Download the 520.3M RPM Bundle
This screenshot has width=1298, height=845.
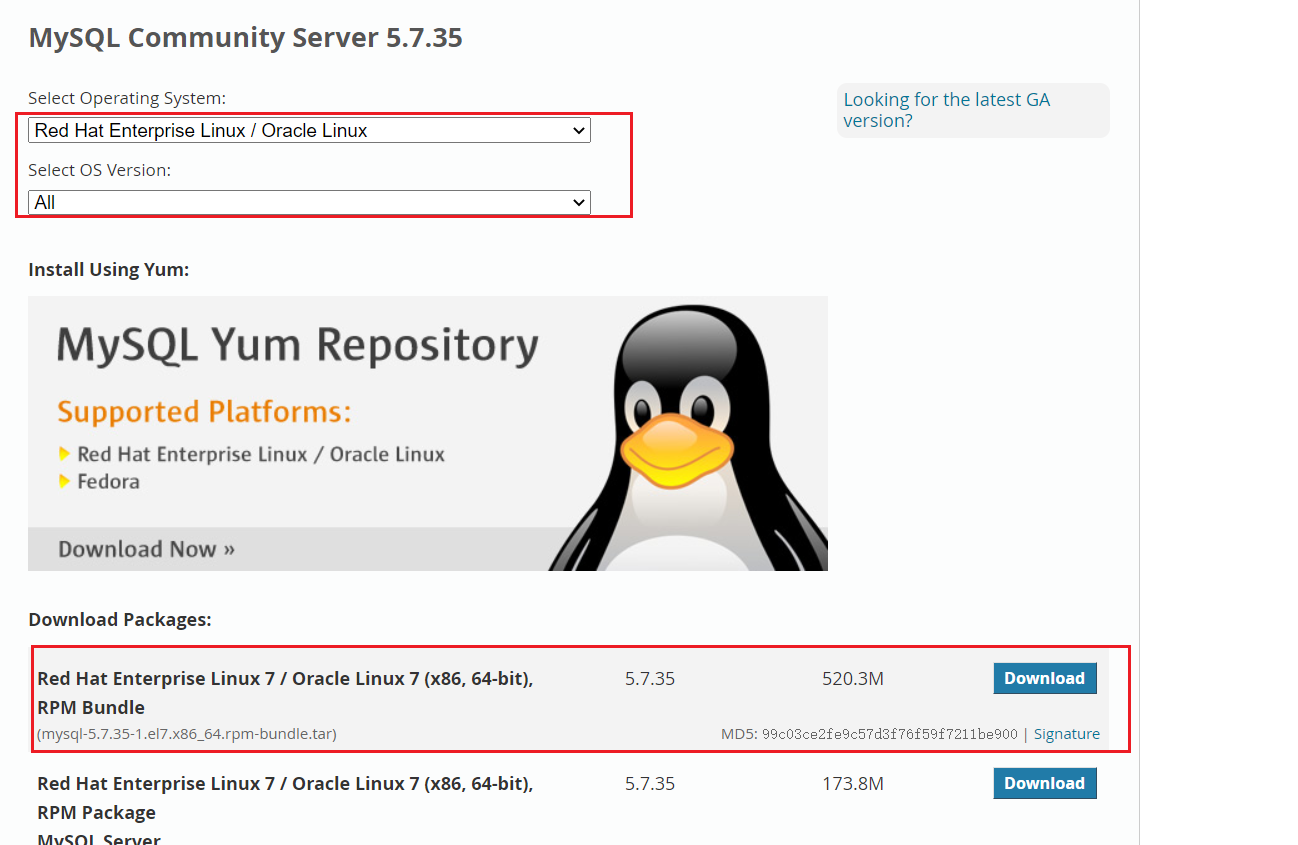(1045, 678)
